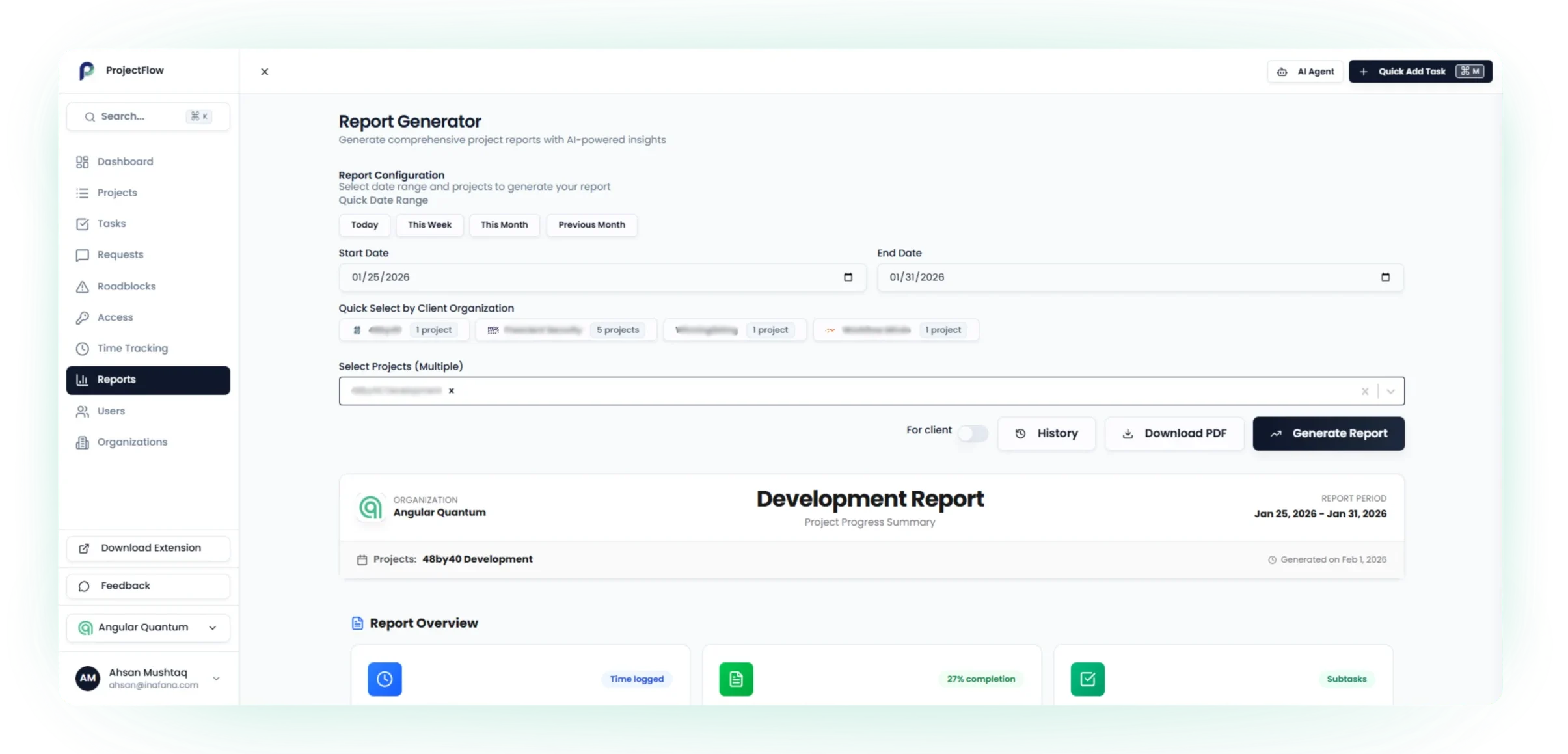Image resolution: width=1568 pixels, height=754 pixels.
Task: Click Download PDF
Action: (x=1175, y=433)
